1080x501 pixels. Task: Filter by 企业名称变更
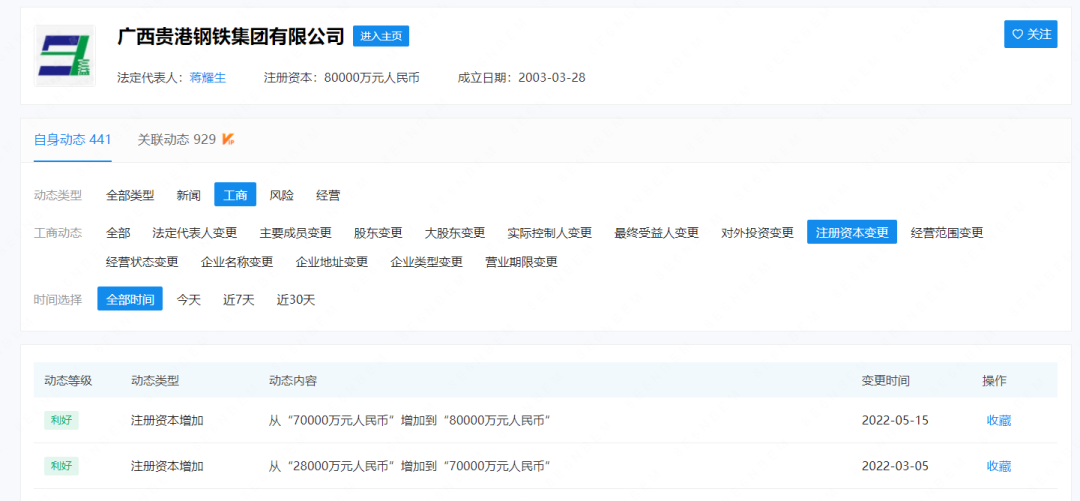pos(237,262)
